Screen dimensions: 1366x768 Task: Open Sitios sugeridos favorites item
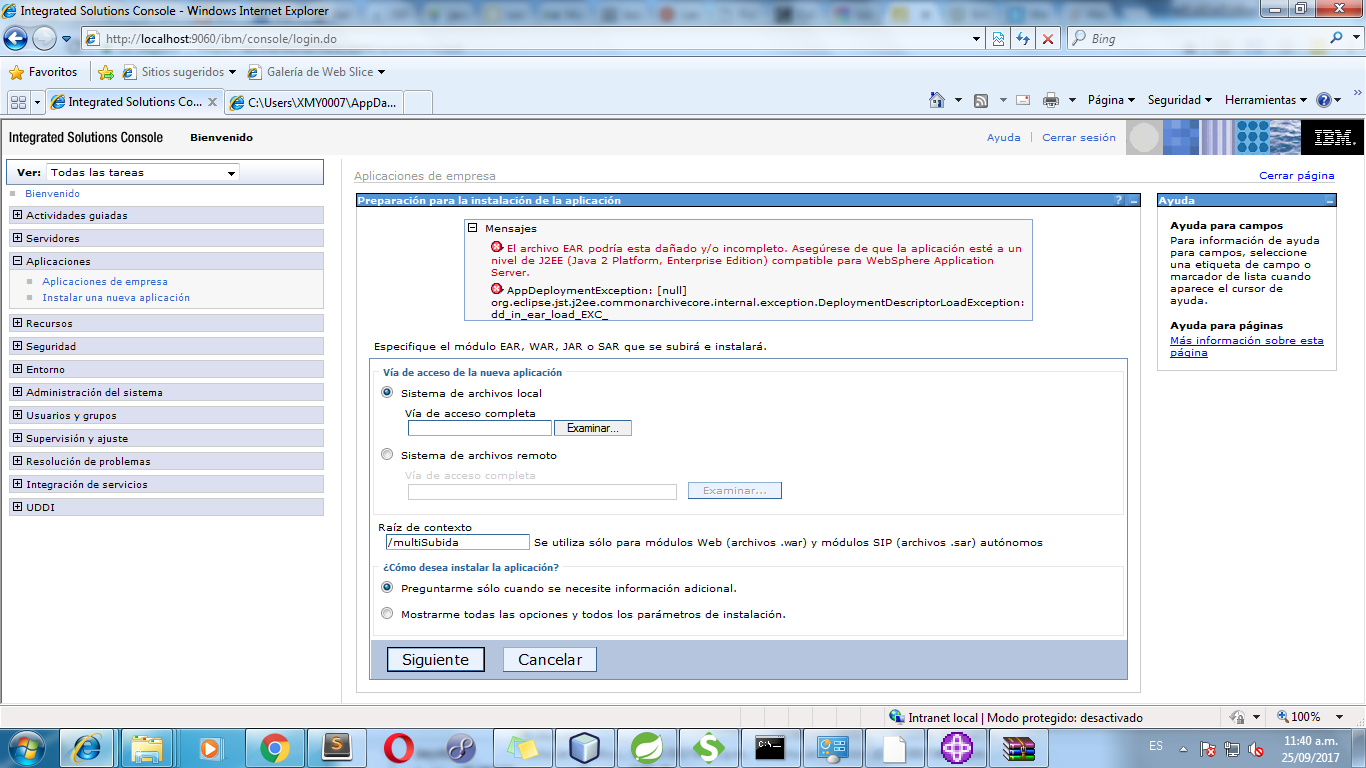point(179,72)
